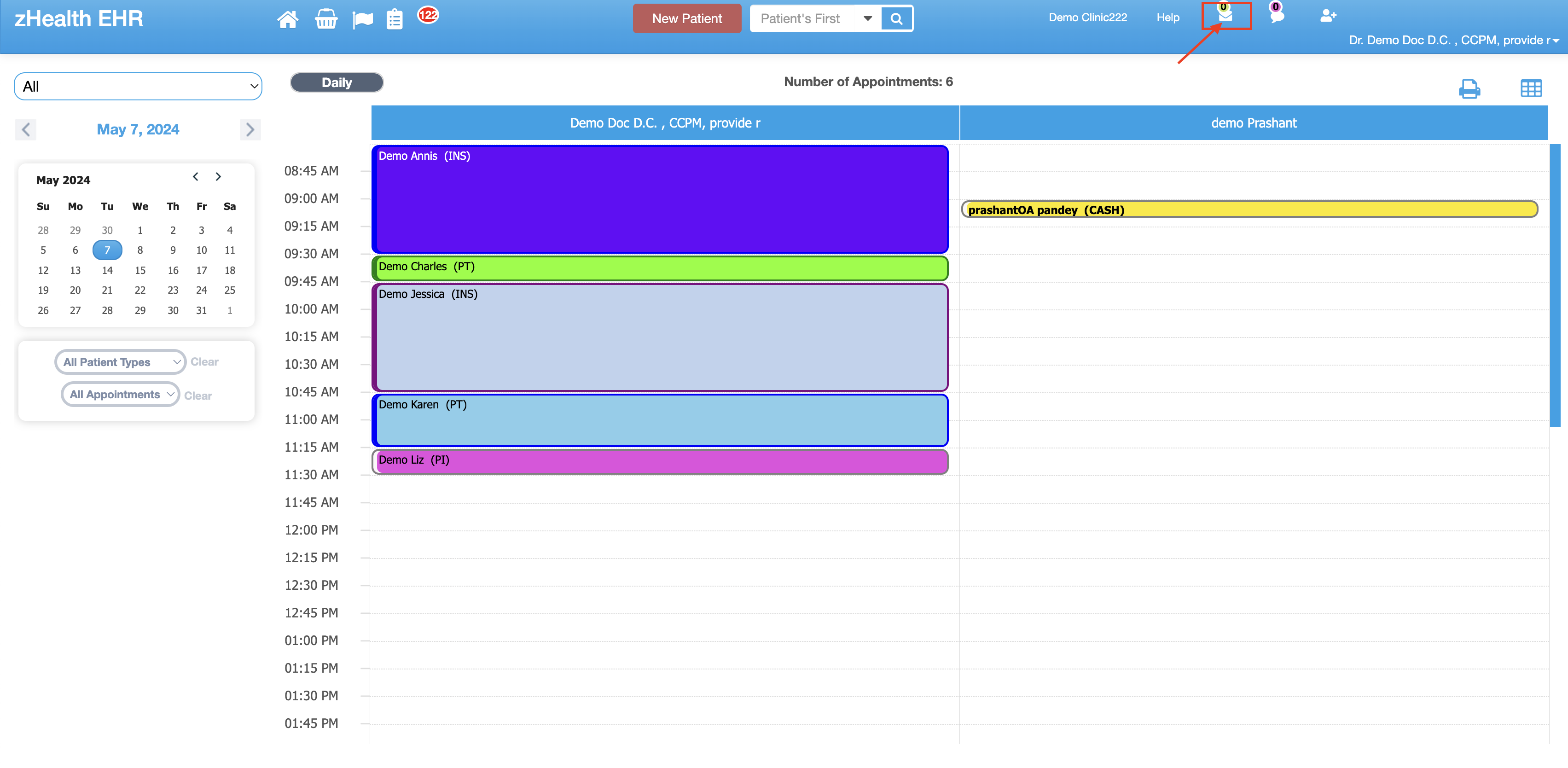1568x768 pixels.
Task: Open the mail envelope inbox icon
Action: pyautogui.click(x=1225, y=15)
